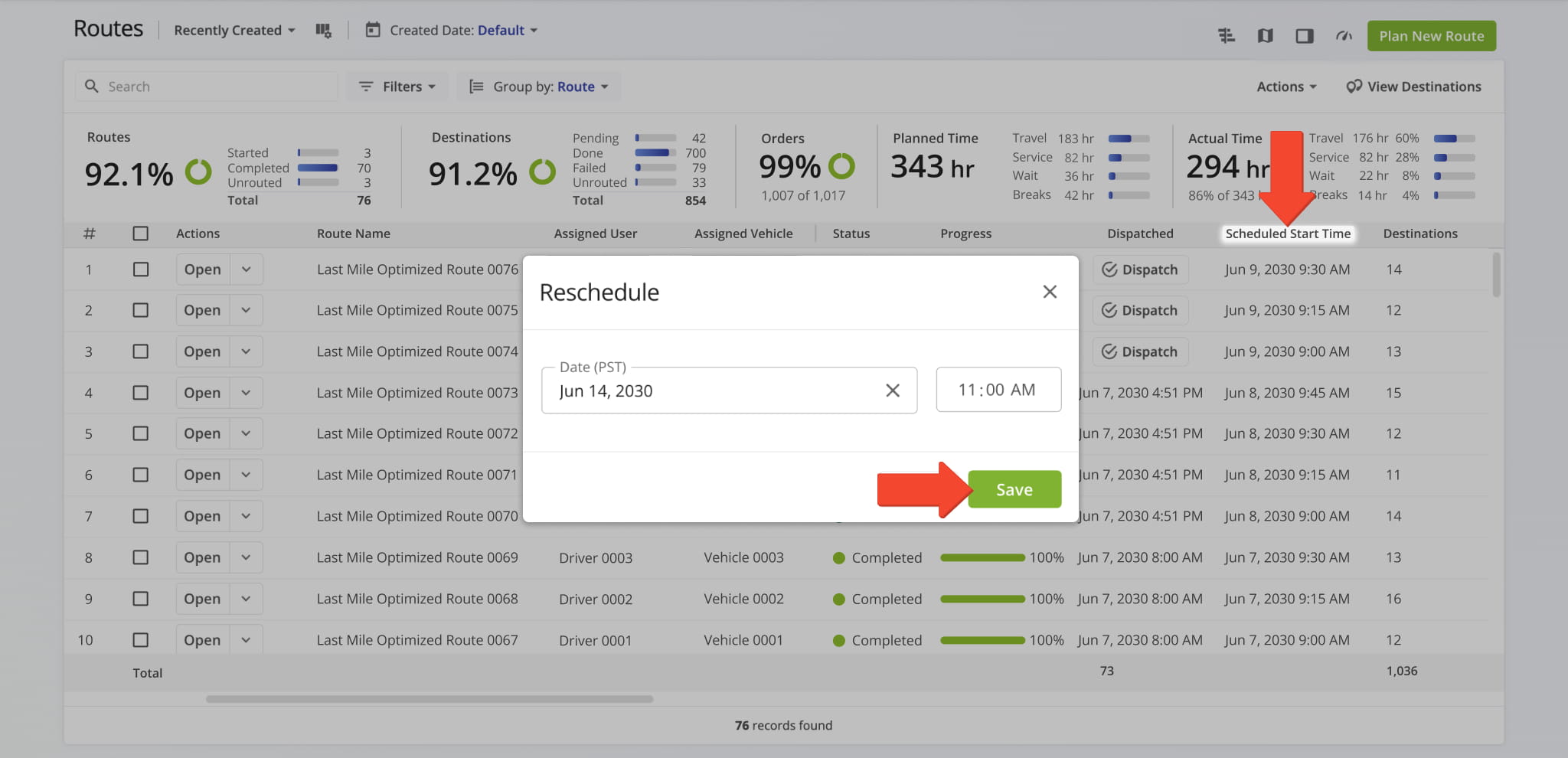Click Save to confirm reschedule
The height and width of the screenshot is (758, 1568).
[1014, 489]
